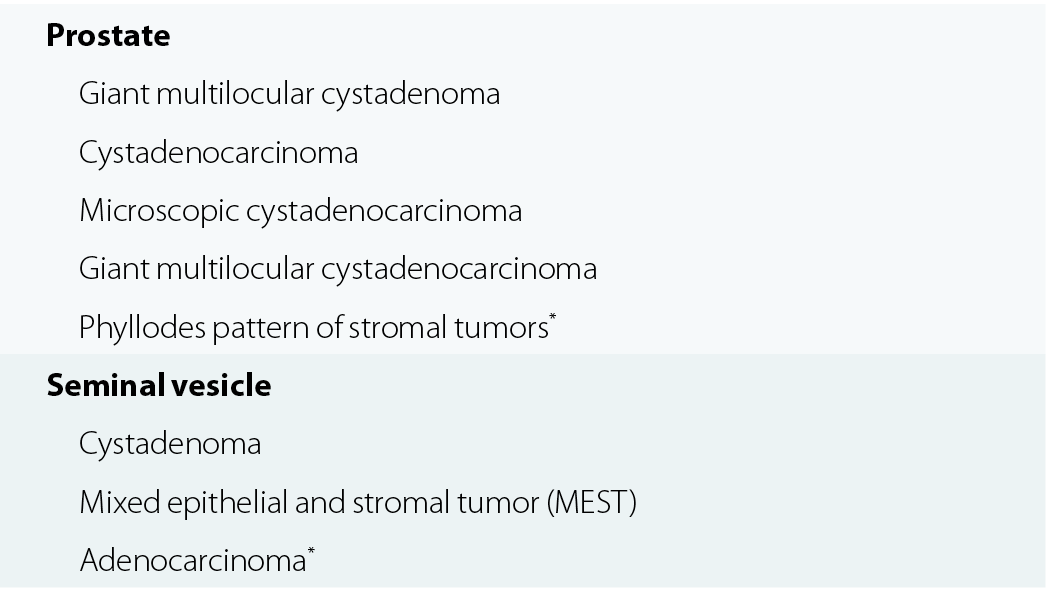Click the word Mixed in MEST row
1046x600 pixels.
pos(120,503)
